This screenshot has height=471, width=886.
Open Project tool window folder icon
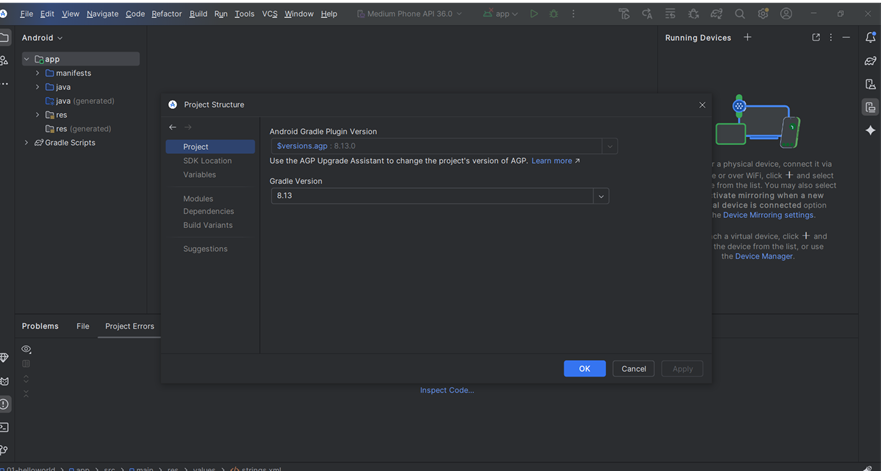click(4, 38)
